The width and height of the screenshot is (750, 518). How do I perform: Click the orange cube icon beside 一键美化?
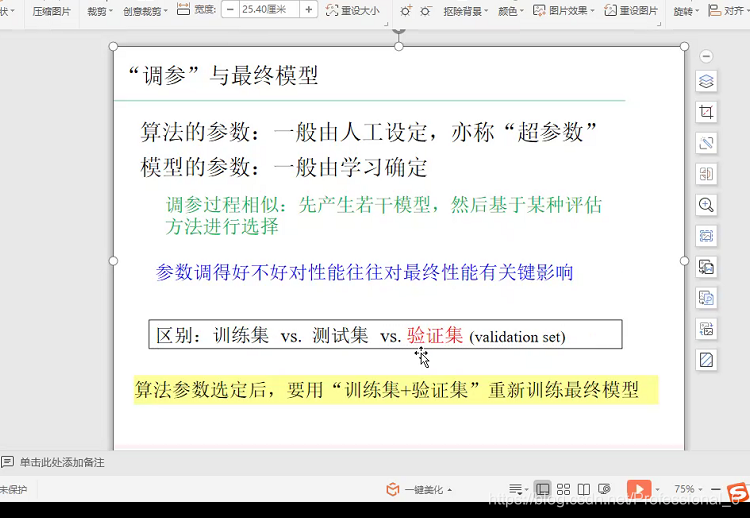click(x=393, y=489)
